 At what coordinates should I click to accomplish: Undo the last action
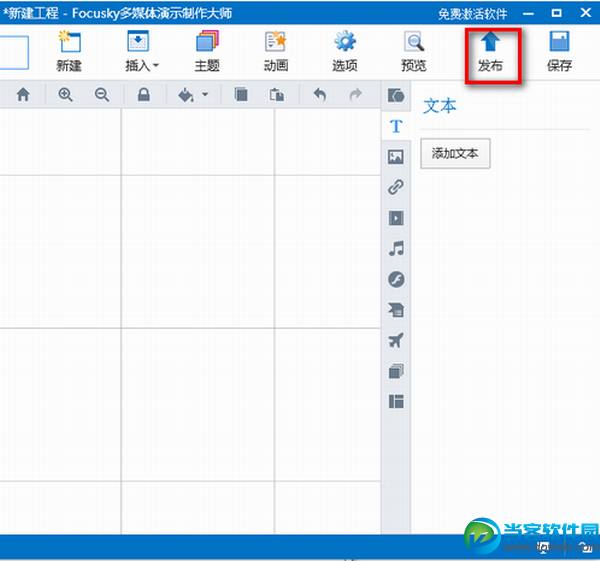tap(320, 95)
